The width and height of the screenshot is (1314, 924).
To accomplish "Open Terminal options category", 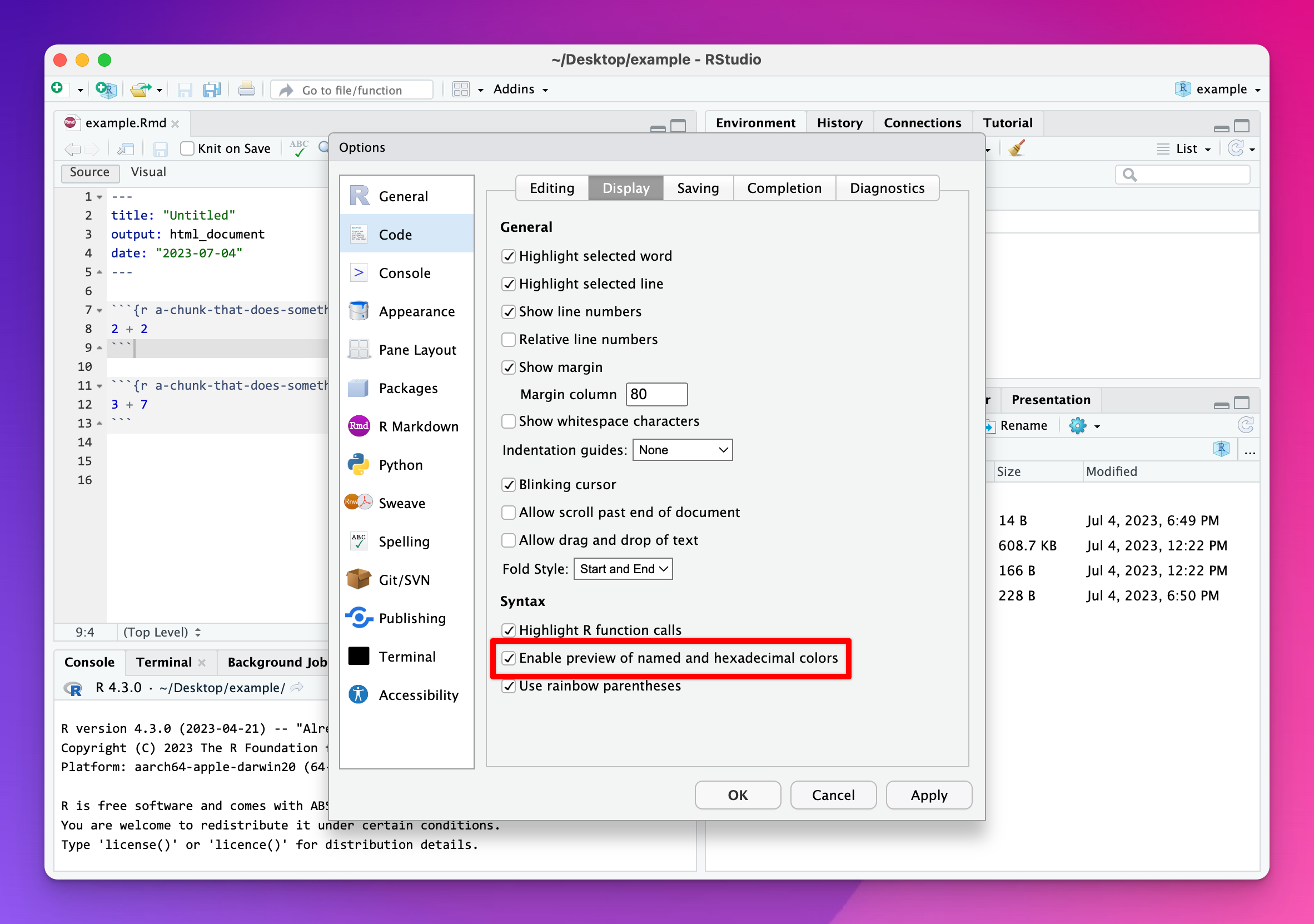I will coord(406,657).
